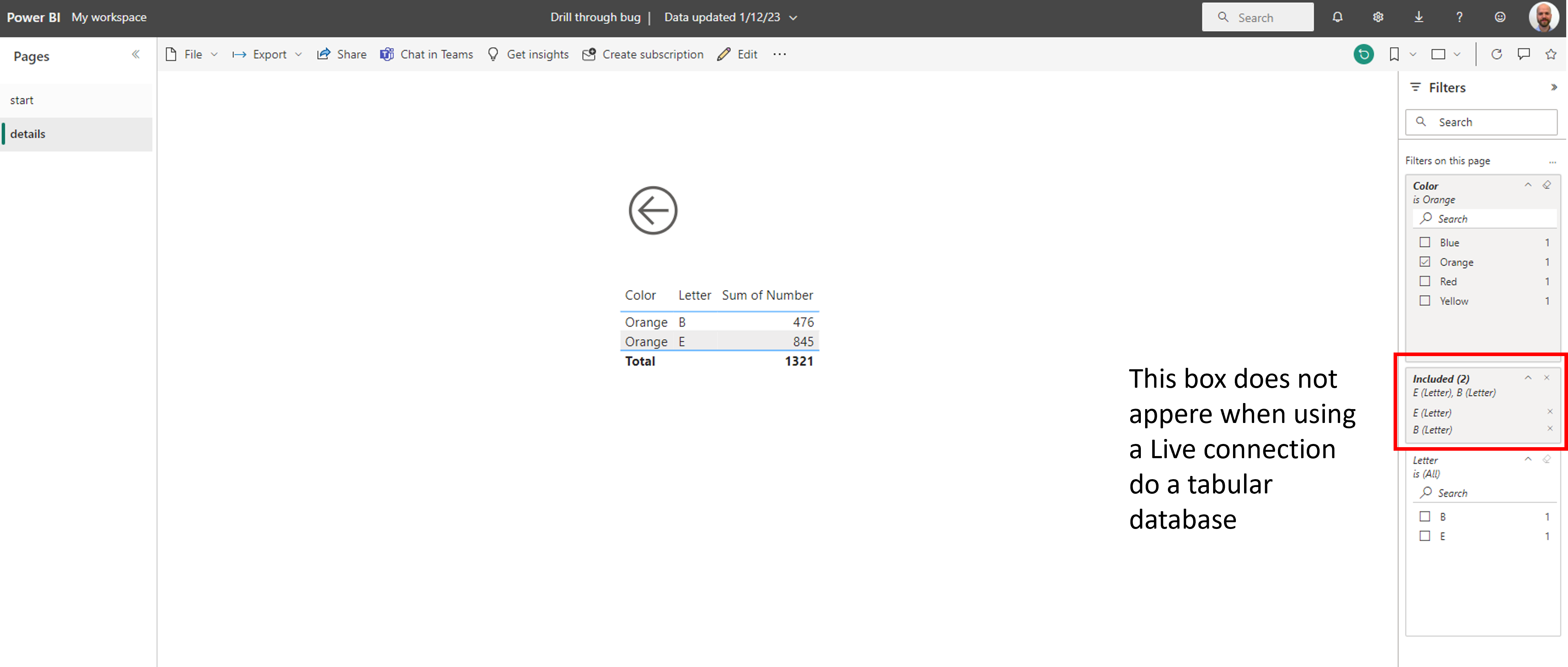Check the Red color checkbox
This screenshot has width=1568, height=667.
1424,281
